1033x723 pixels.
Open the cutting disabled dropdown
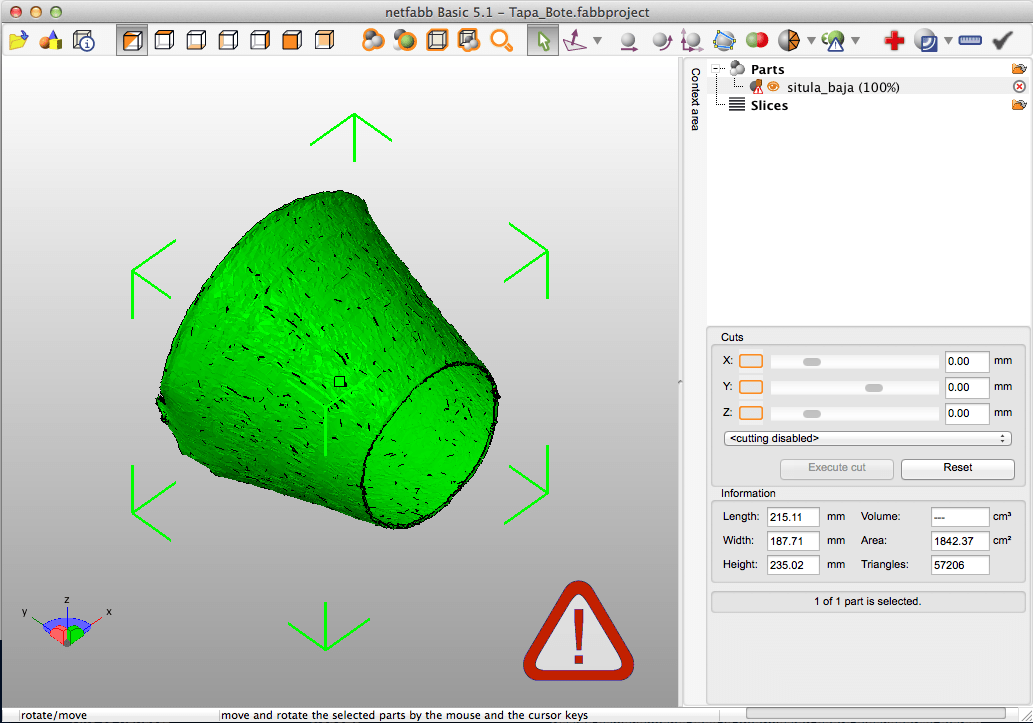(x=866, y=438)
